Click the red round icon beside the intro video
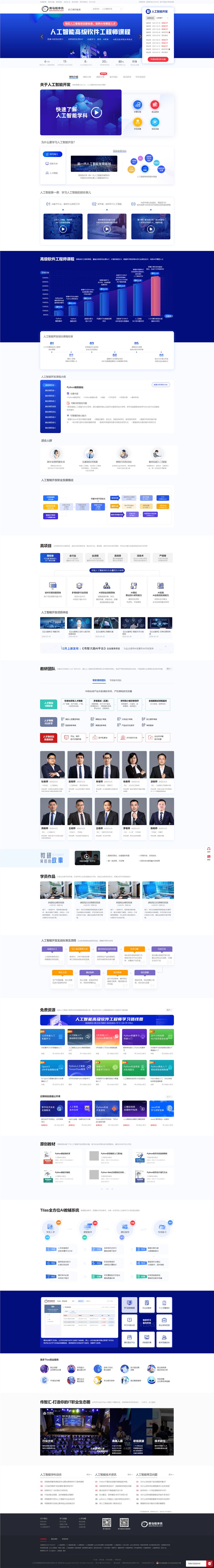Screen dimensions: 214x1568 155,105
